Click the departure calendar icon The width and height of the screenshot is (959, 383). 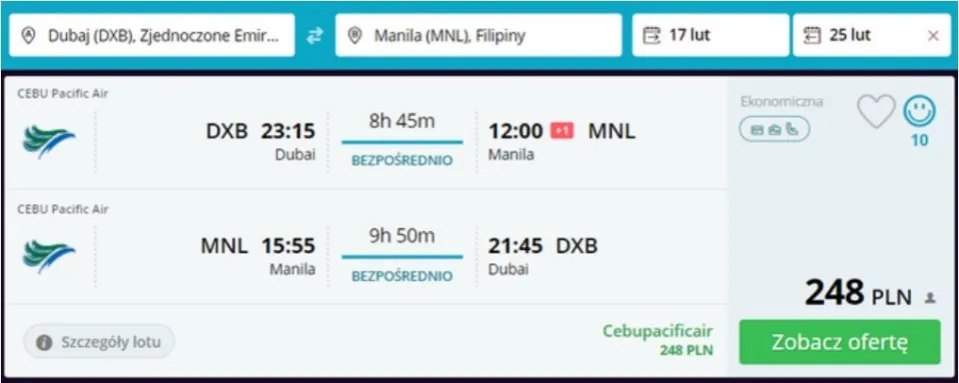tap(651, 35)
